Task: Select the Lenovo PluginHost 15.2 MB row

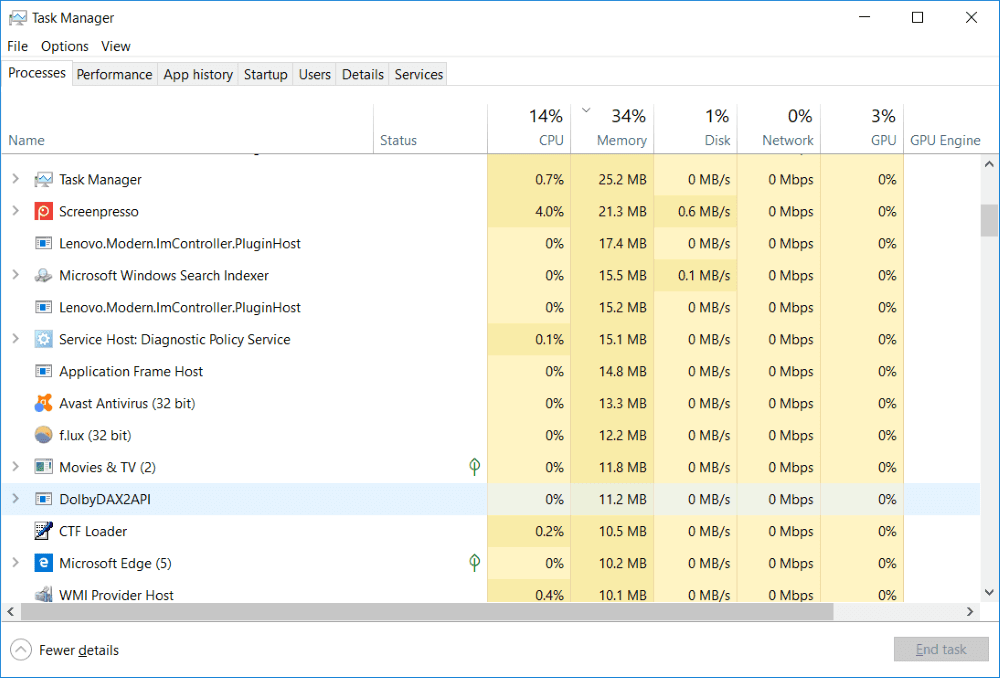Action: [x=490, y=307]
